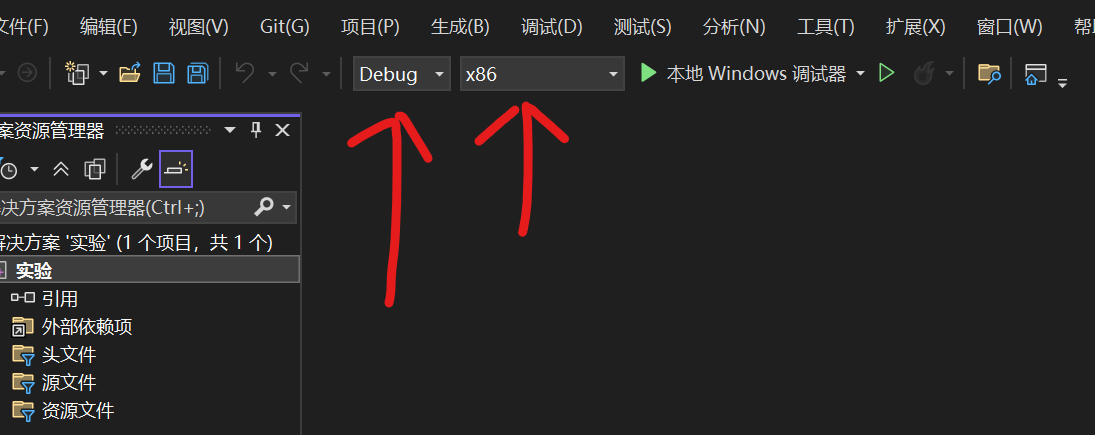Toggle Show All Files in Solution Explorer

click(x=94, y=168)
